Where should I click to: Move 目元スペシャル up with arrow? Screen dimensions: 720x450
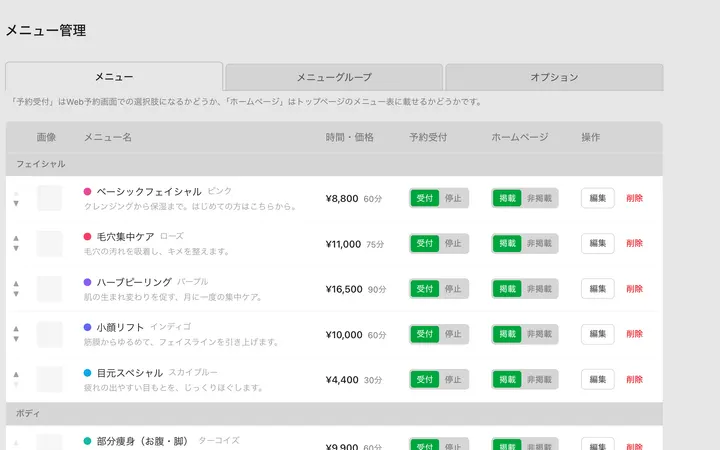pos(16,374)
